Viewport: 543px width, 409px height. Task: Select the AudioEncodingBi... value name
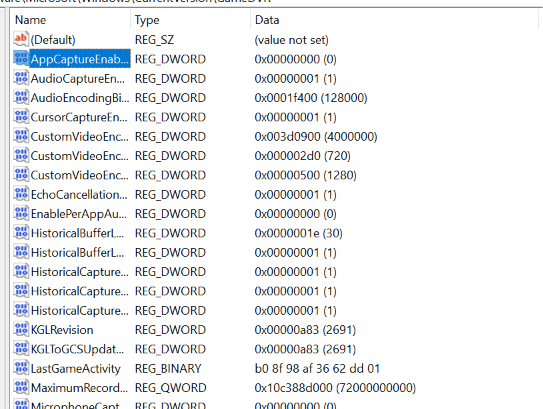pos(80,98)
